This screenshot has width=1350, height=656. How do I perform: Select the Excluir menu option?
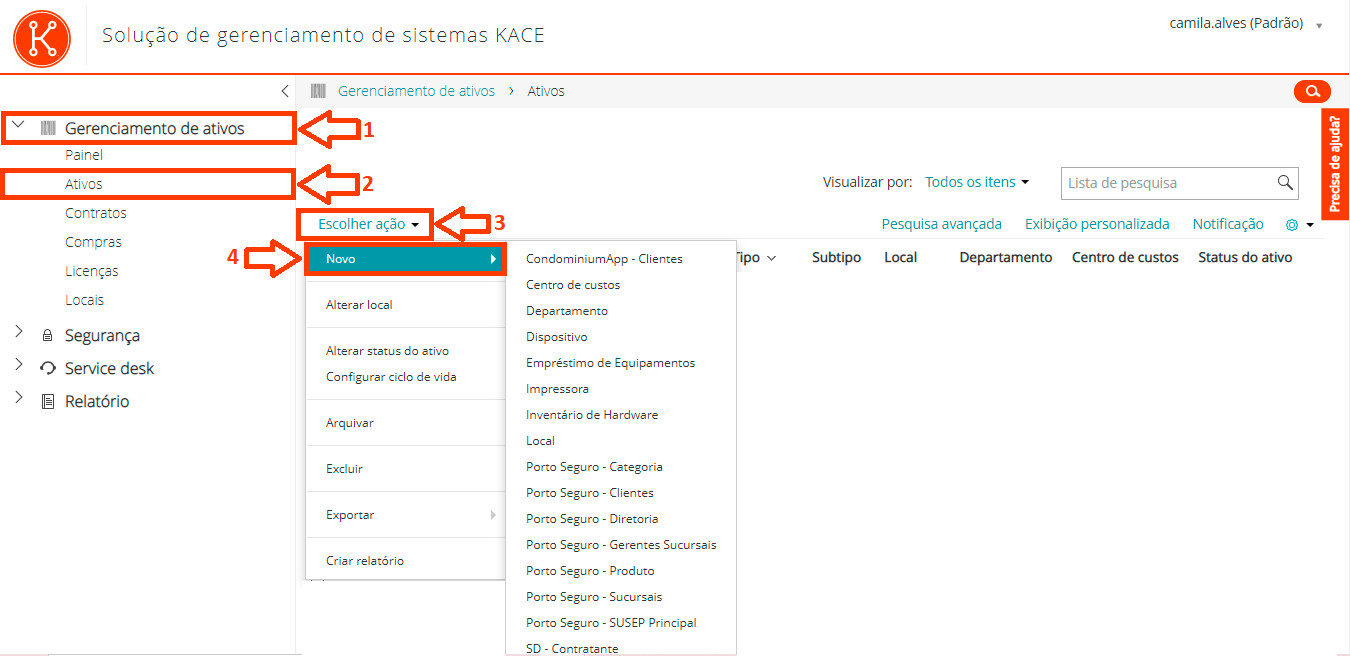(x=344, y=469)
